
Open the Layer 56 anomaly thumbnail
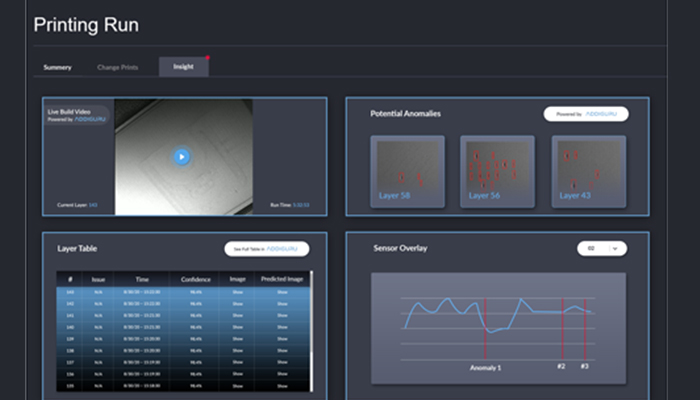(x=497, y=171)
